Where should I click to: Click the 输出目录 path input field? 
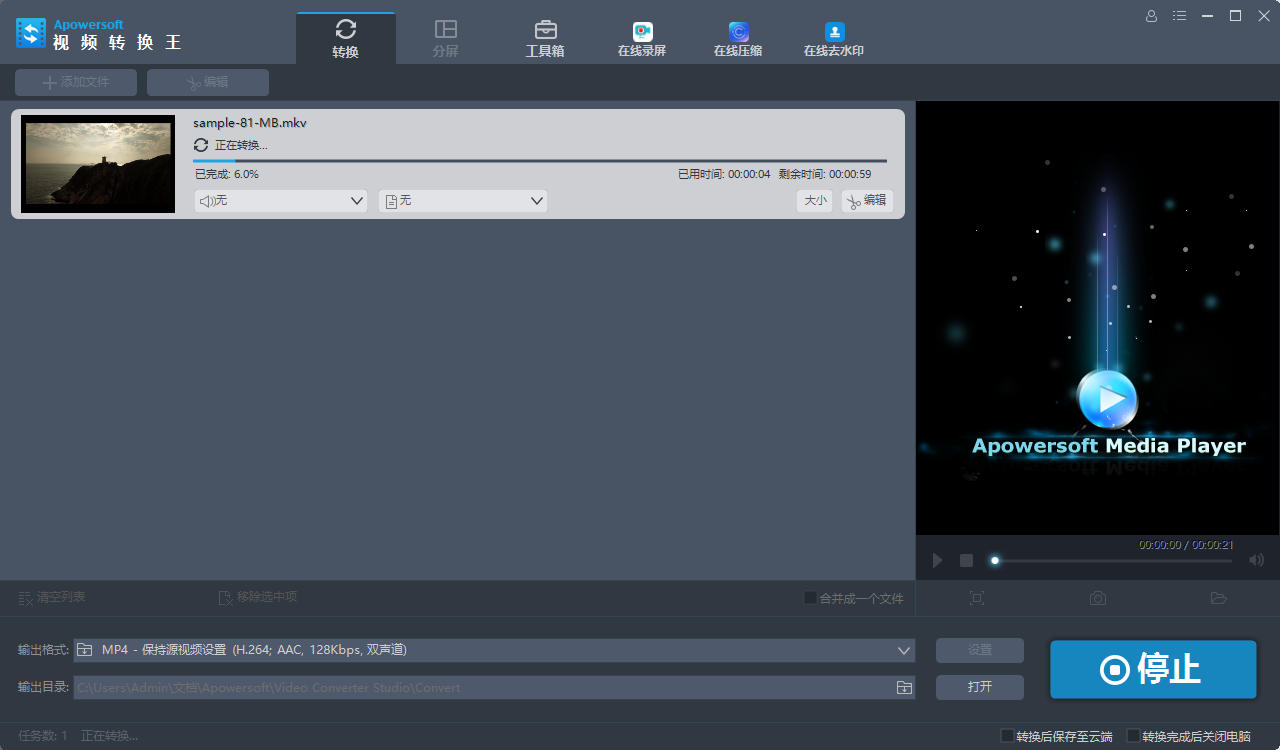(x=485, y=688)
